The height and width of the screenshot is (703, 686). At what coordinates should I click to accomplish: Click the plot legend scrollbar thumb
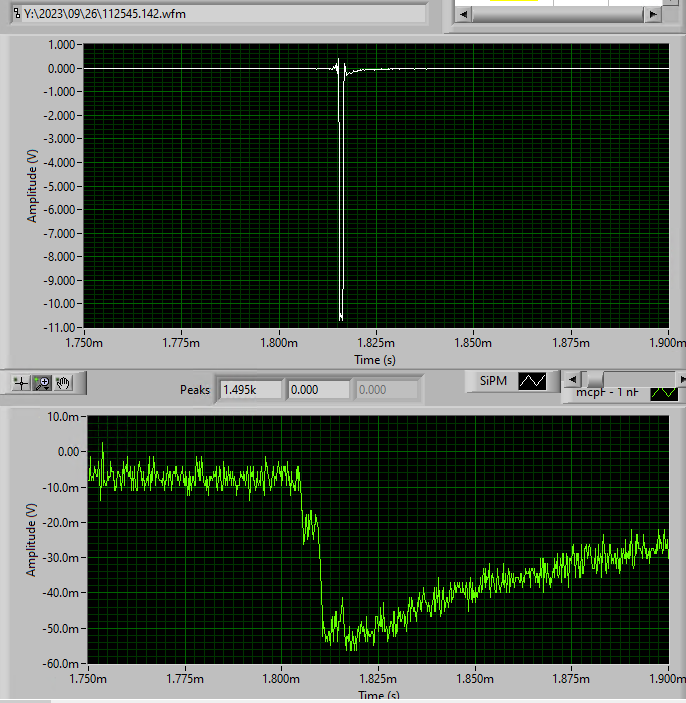tap(595, 380)
